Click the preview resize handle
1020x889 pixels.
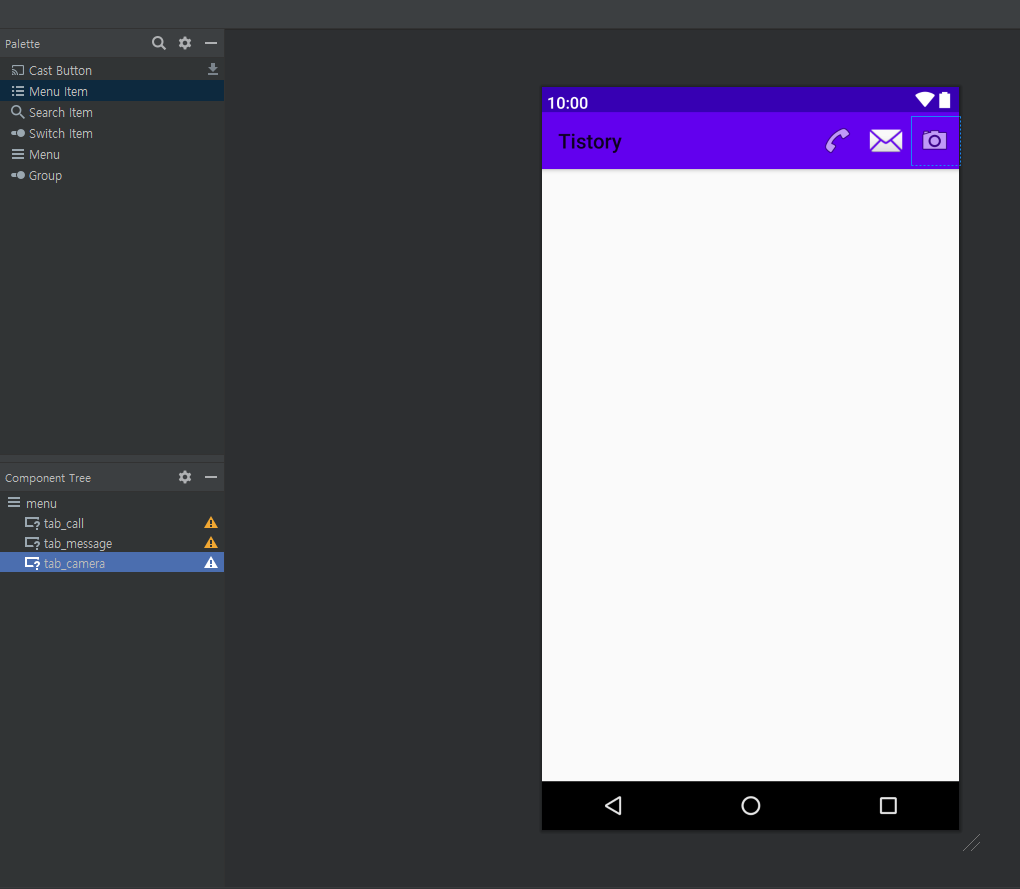click(x=972, y=843)
